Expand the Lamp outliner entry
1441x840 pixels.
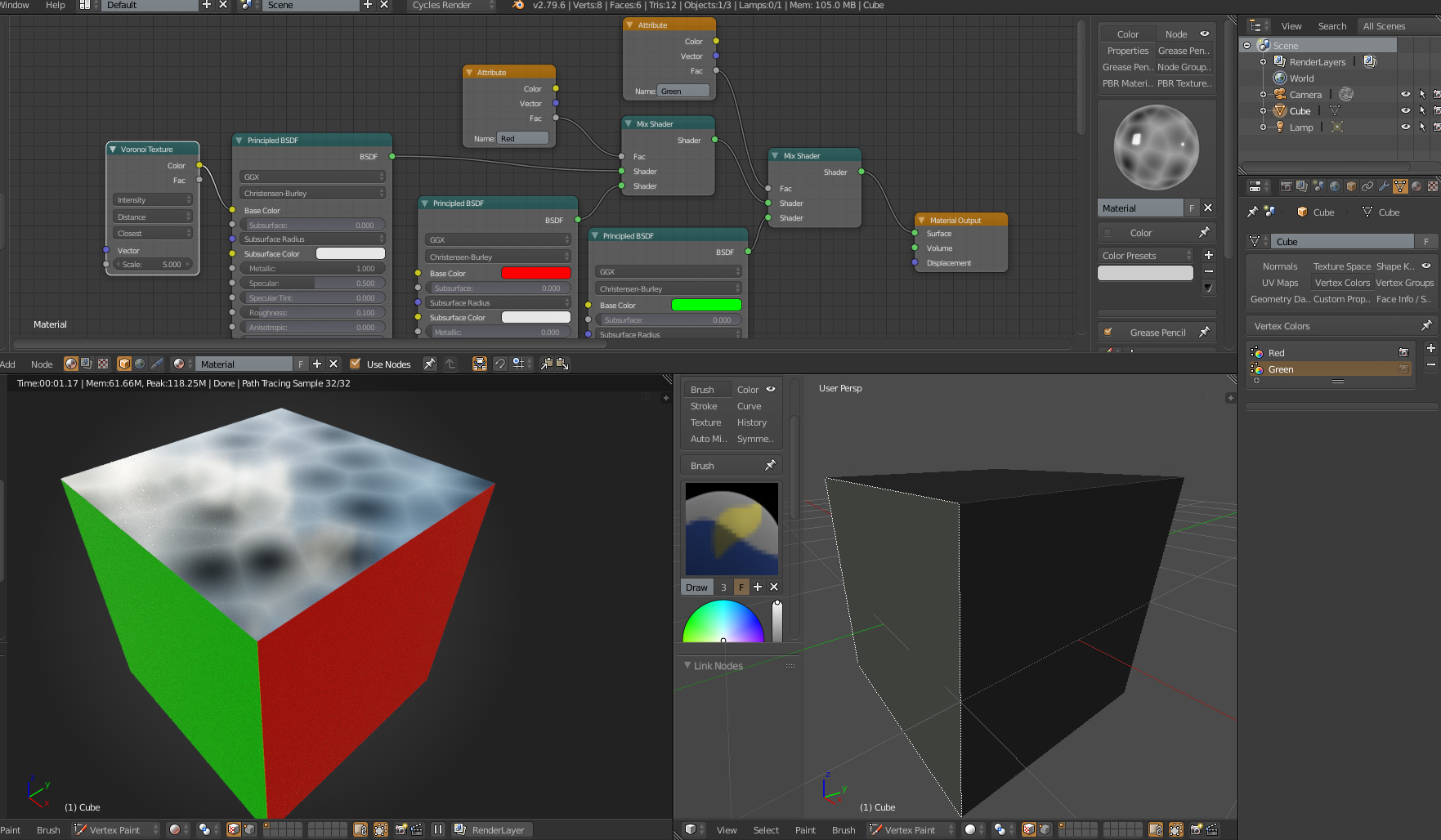click(1263, 127)
